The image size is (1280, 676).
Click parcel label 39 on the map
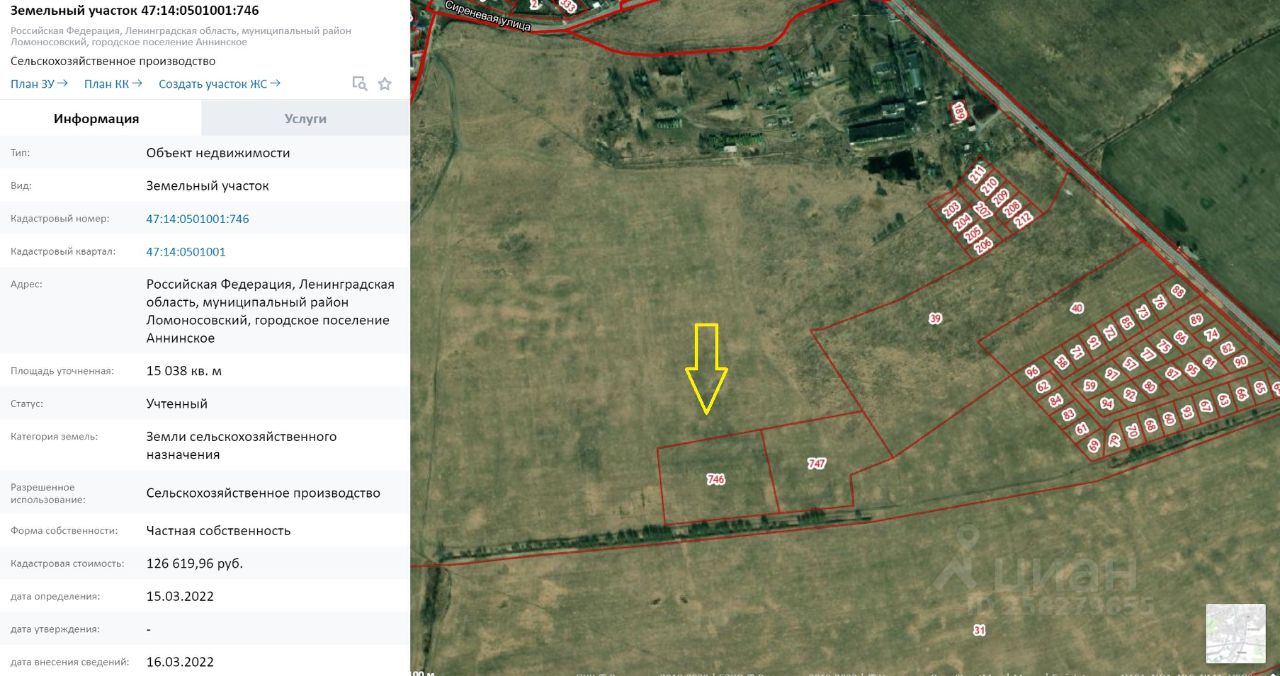[x=935, y=319]
